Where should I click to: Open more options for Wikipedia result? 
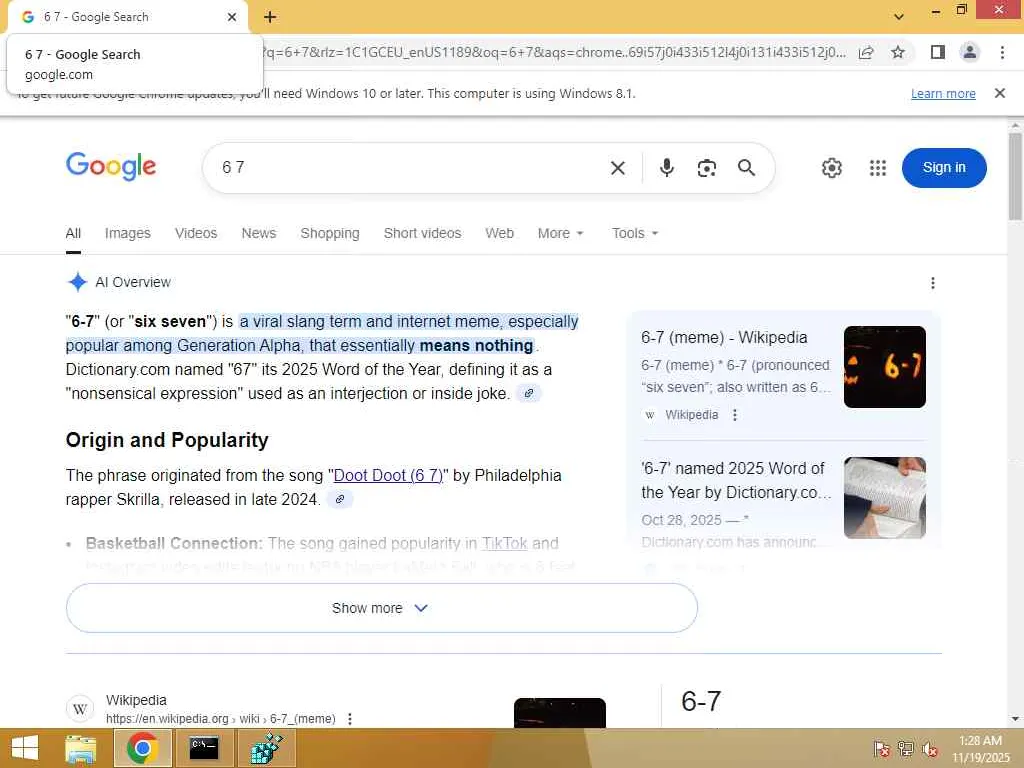350,718
